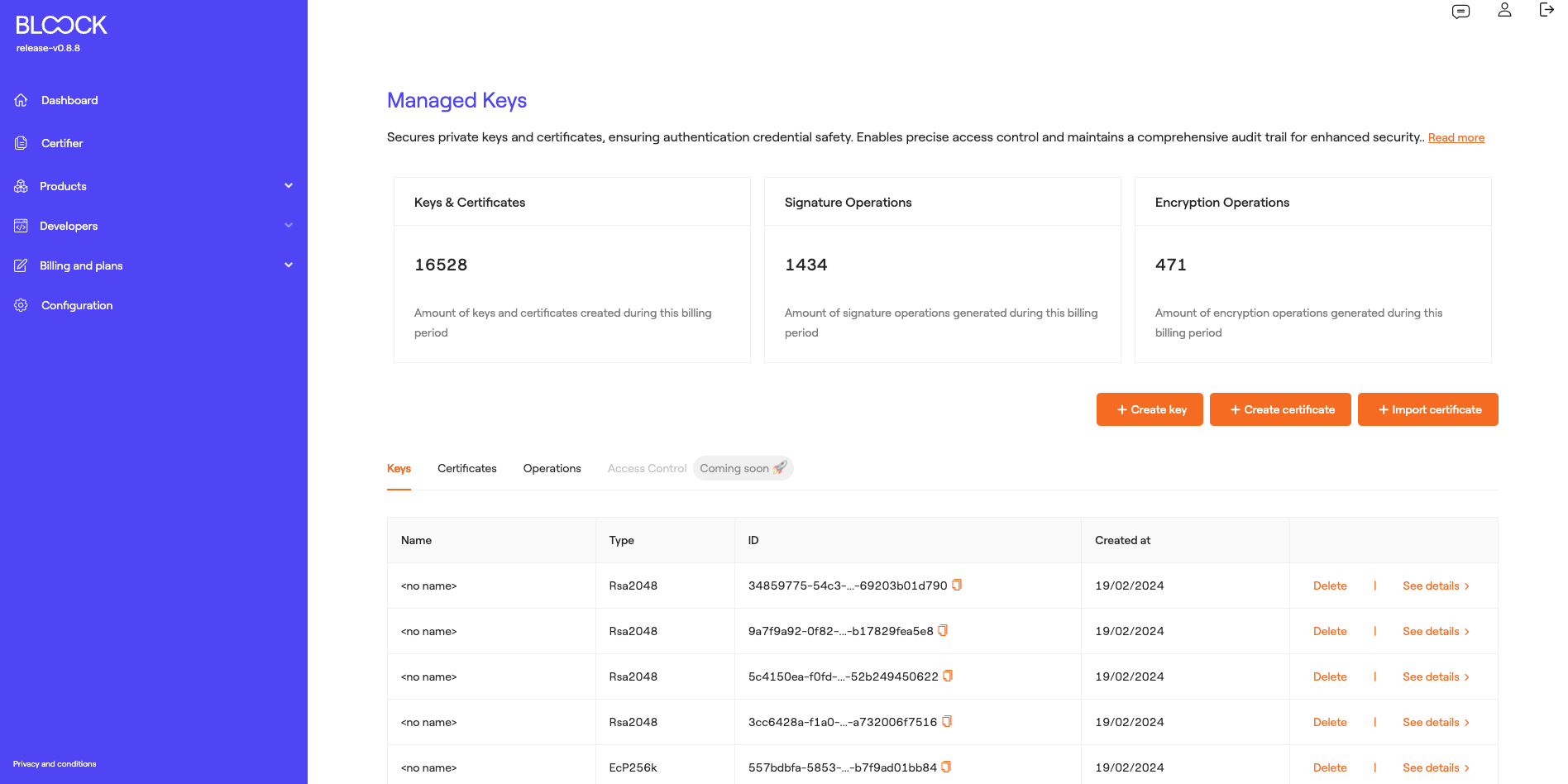See details of key 9a7f9a92-0f82
This screenshot has height=784, width=1568.
[1437, 631]
